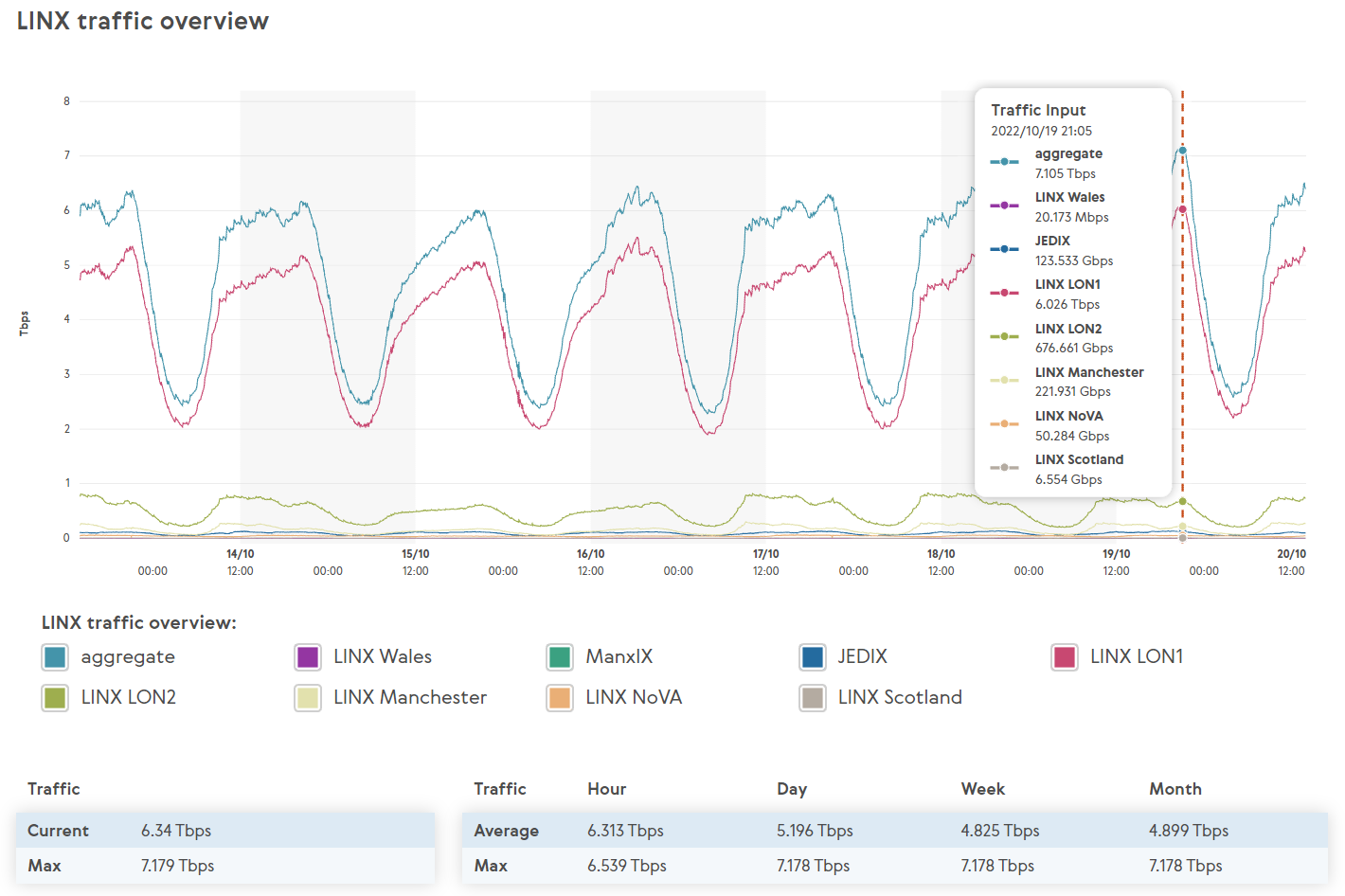Click the LINX LON2 color swatch
The height and width of the screenshot is (896, 1345).
pos(54,697)
